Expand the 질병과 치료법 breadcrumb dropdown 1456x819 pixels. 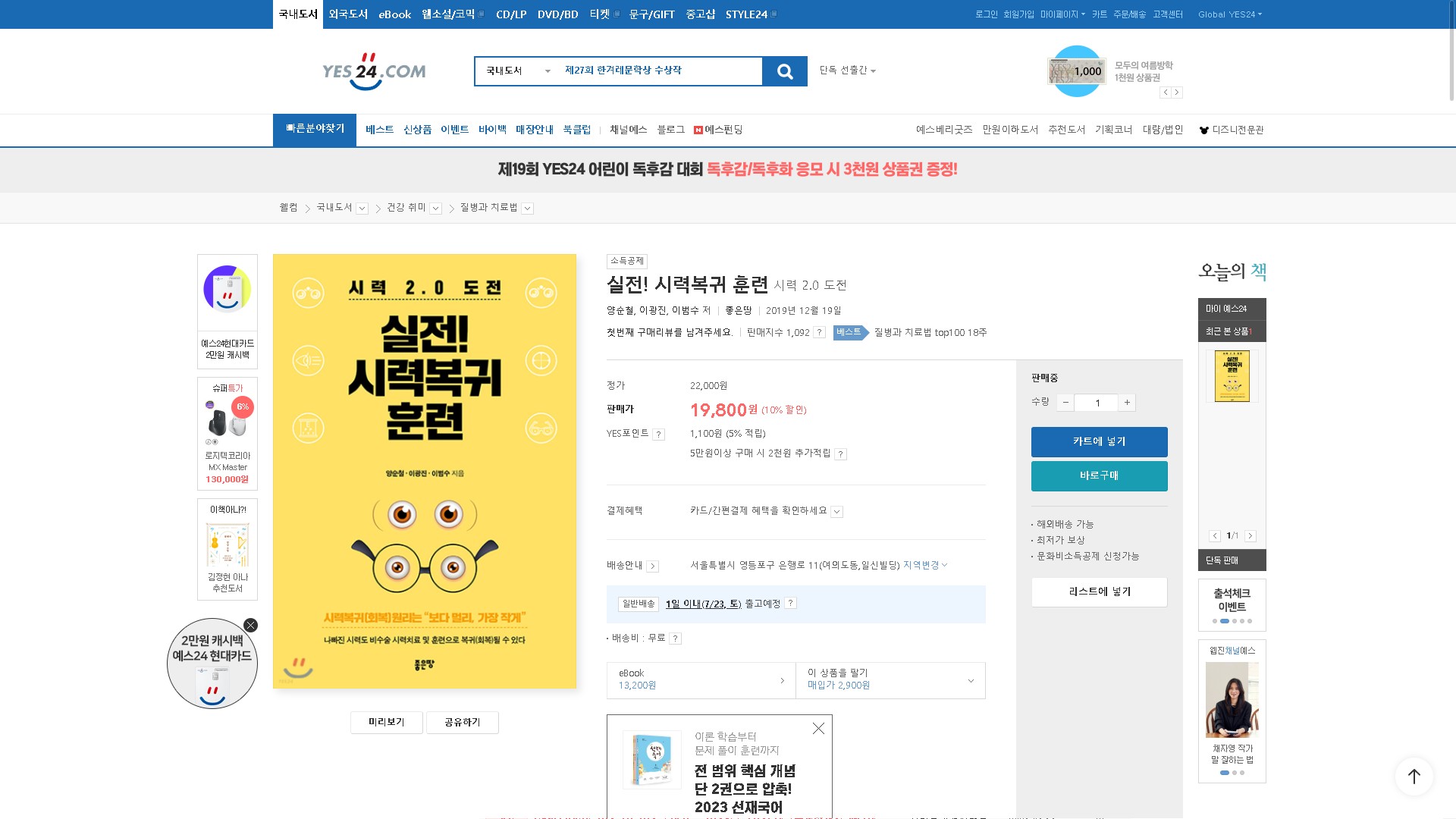pos(528,209)
